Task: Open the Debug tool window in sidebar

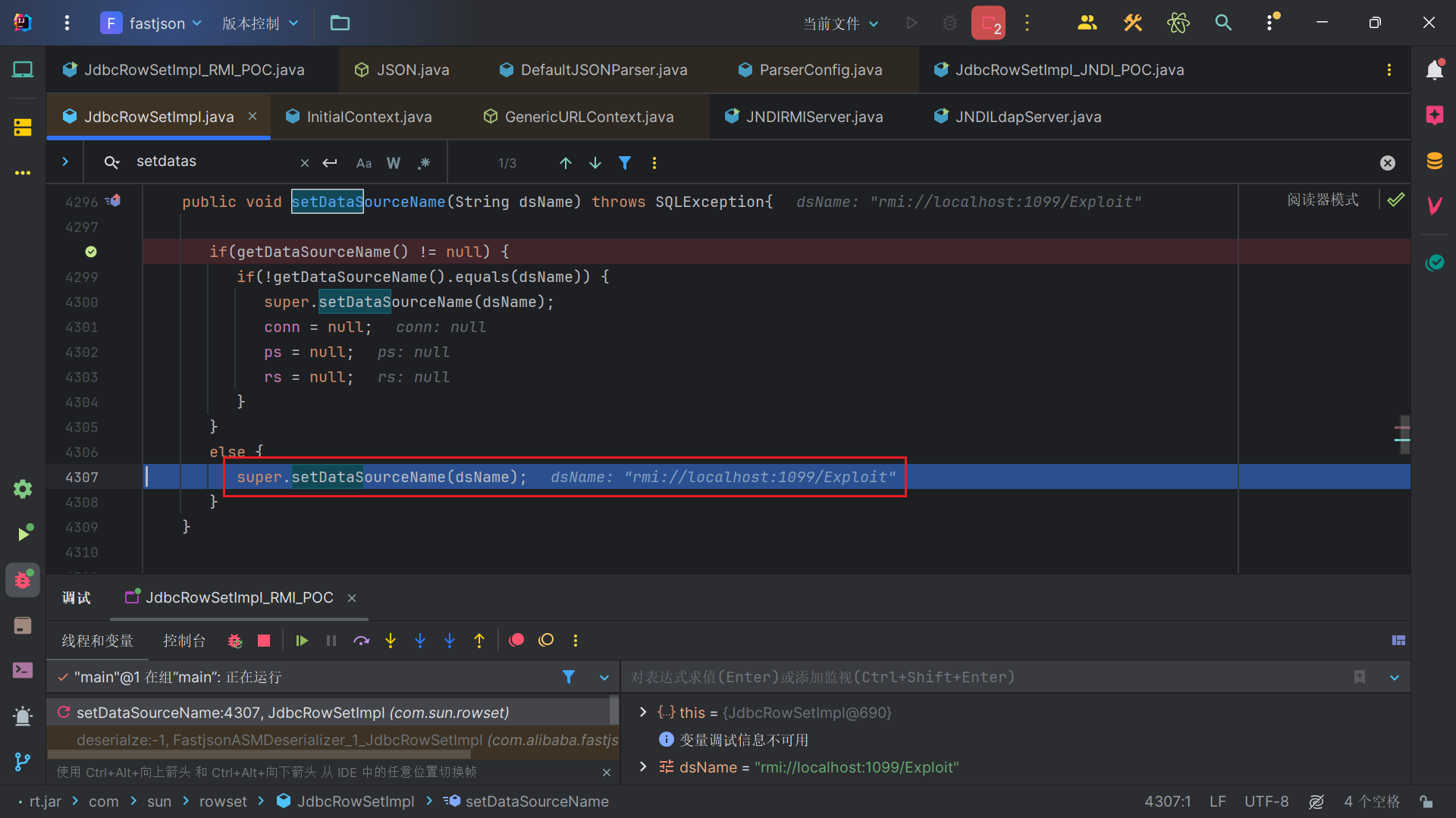Action: pos(23,580)
